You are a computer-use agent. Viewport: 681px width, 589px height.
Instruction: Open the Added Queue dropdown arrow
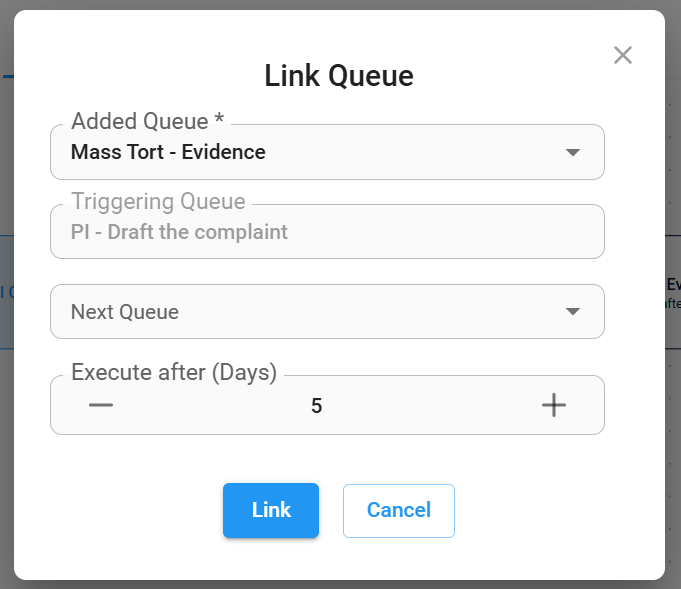point(572,152)
